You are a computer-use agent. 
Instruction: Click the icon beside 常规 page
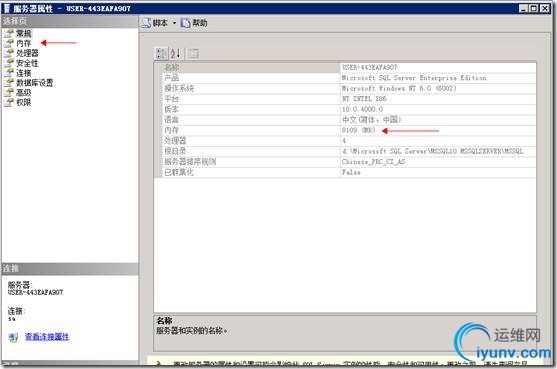[9, 33]
